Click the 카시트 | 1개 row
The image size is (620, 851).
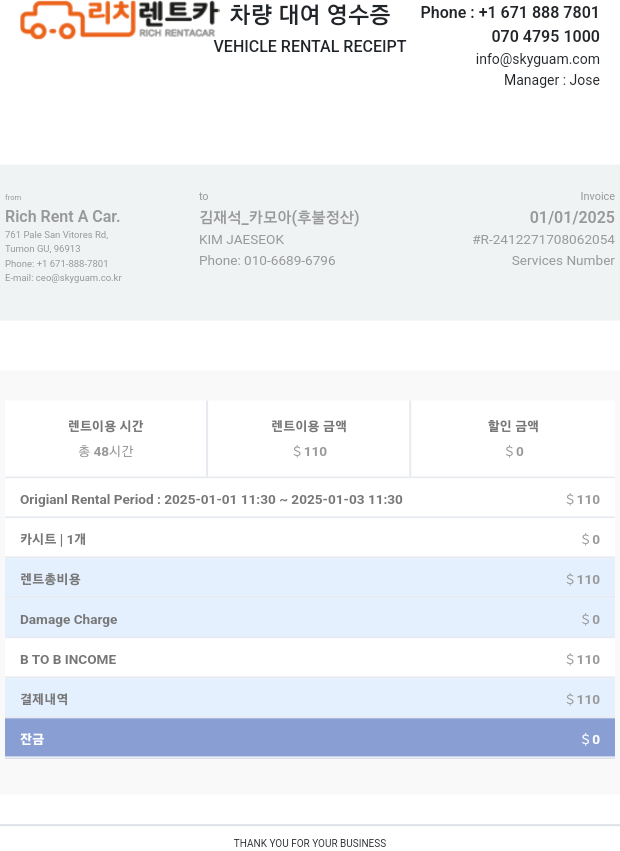coord(310,539)
